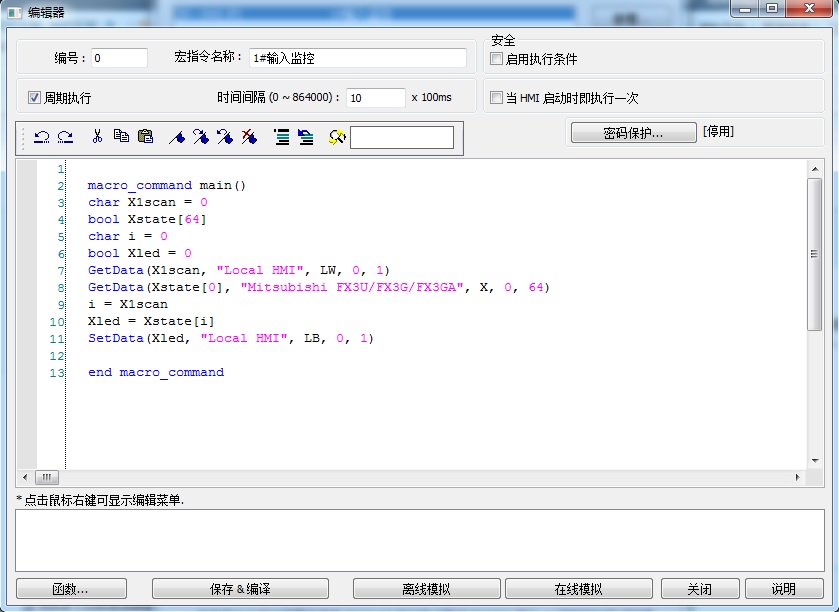This screenshot has height=612, width=839.
Task: Click the Paste clipboard icon
Action: tap(145, 137)
